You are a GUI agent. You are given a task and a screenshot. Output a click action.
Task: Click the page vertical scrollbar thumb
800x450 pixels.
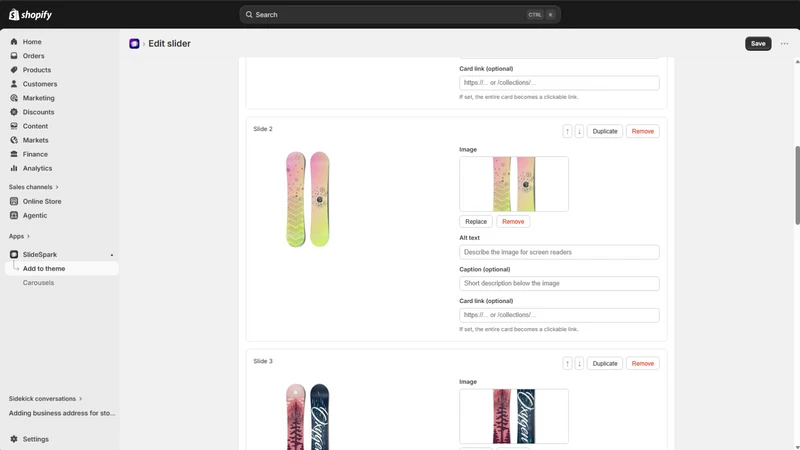(x=797, y=185)
